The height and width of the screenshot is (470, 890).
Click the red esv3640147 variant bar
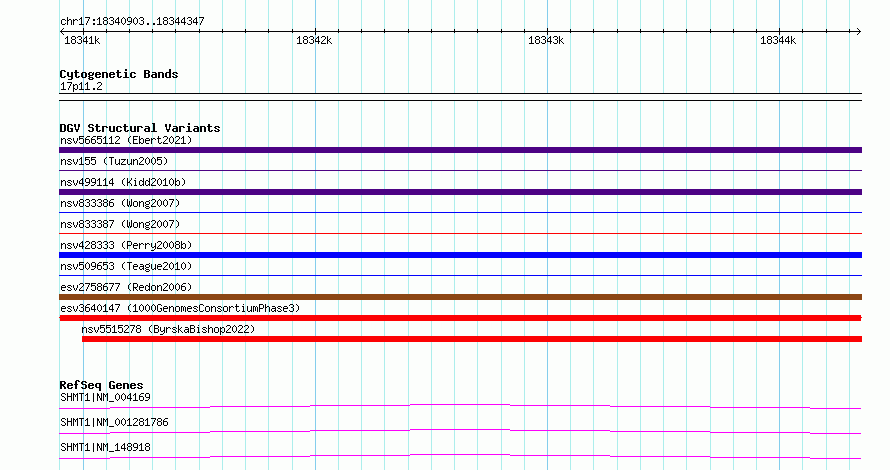(x=460, y=318)
